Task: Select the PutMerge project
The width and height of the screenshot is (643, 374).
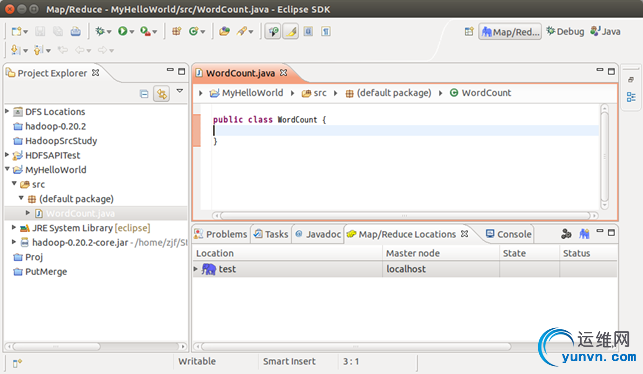Action: pyautogui.click(x=46, y=271)
